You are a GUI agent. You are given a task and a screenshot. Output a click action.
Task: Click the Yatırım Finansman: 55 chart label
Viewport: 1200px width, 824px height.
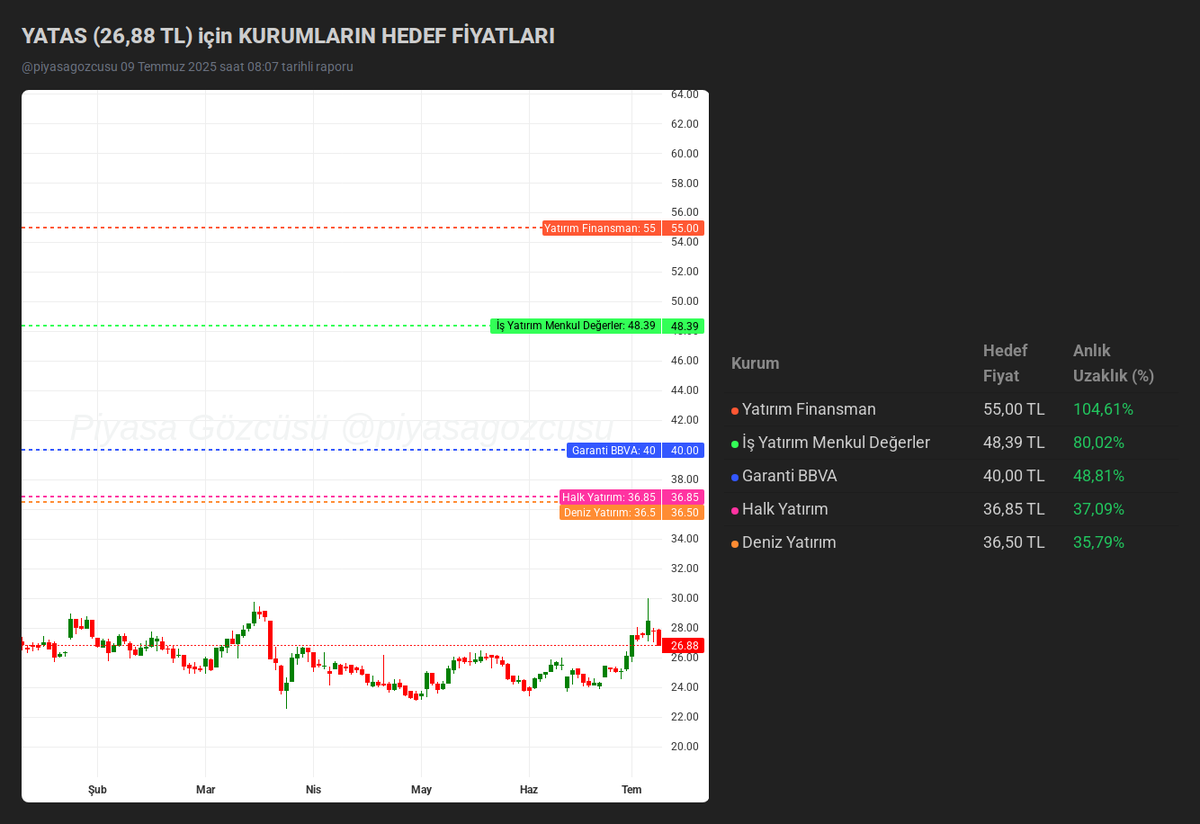click(x=600, y=228)
